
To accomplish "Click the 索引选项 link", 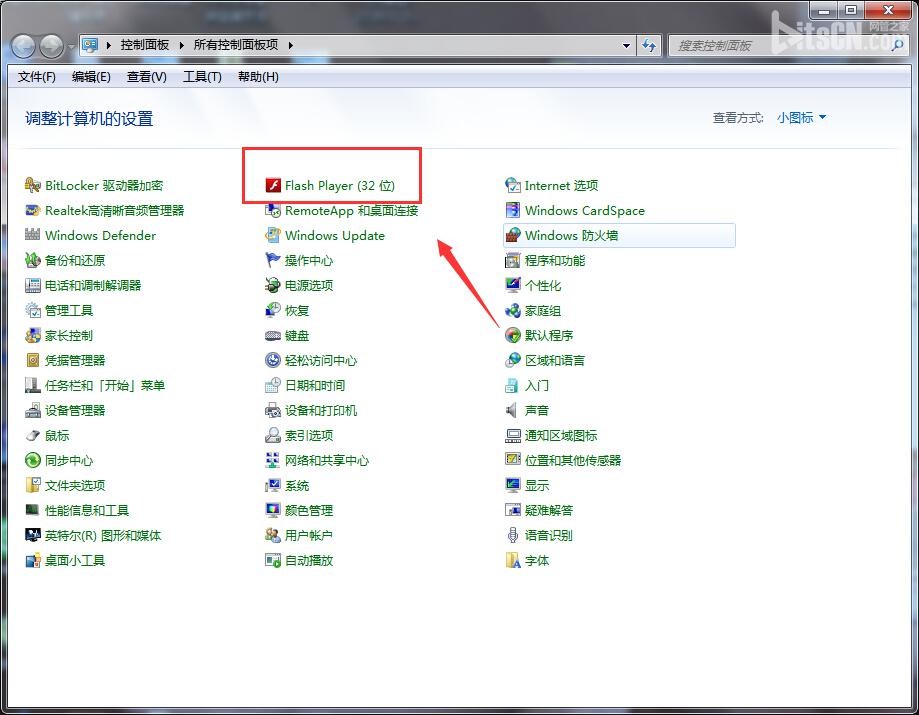I will tap(309, 435).
